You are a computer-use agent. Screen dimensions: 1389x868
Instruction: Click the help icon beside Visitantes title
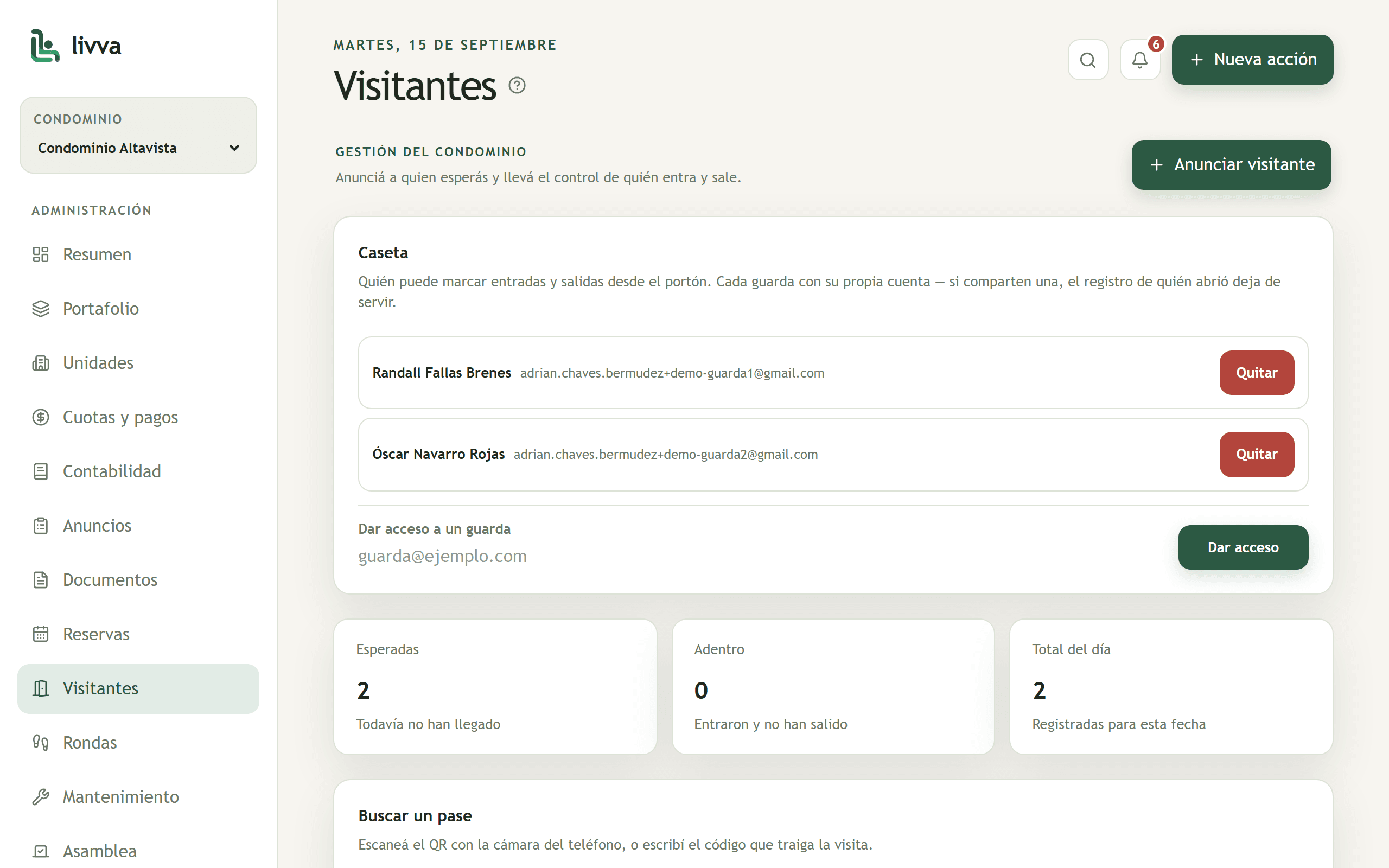click(x=517, y=86)
